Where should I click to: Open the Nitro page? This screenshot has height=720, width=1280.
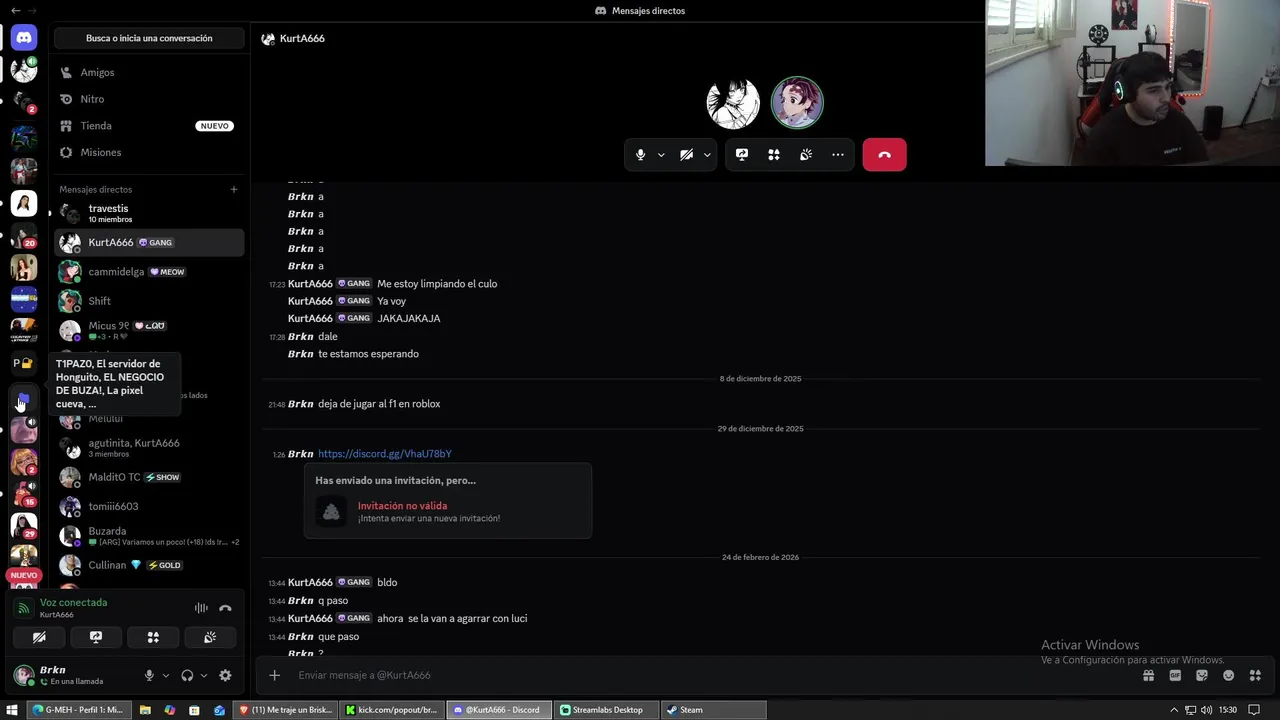[x=149, y=99]
